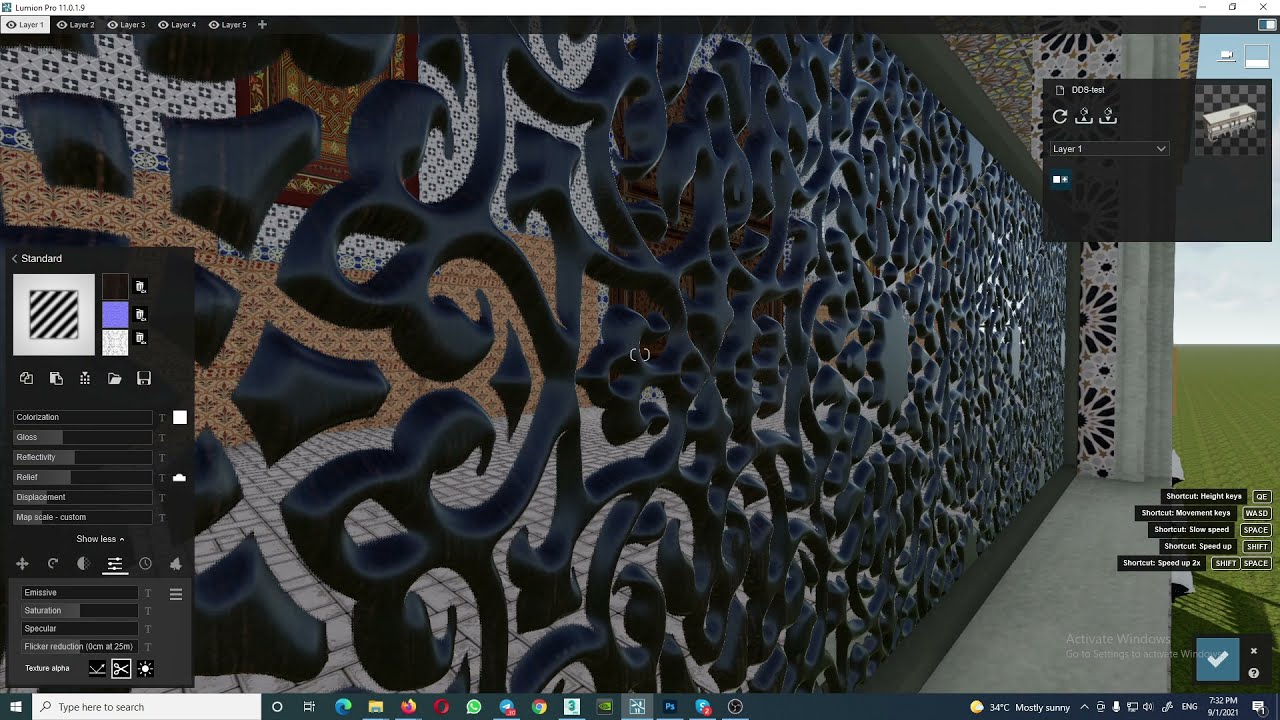The image size is (1280, 720).
Task: Open the Settings tab with slider lines
Action: click(115, 564)
